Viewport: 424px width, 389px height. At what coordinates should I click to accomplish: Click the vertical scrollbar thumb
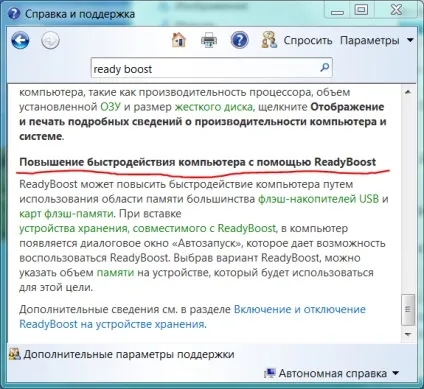[x=408, y=310]
